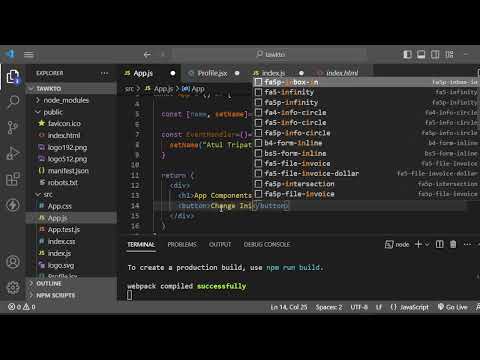
Task: Open Source Control view
Action: pos(13,127)
